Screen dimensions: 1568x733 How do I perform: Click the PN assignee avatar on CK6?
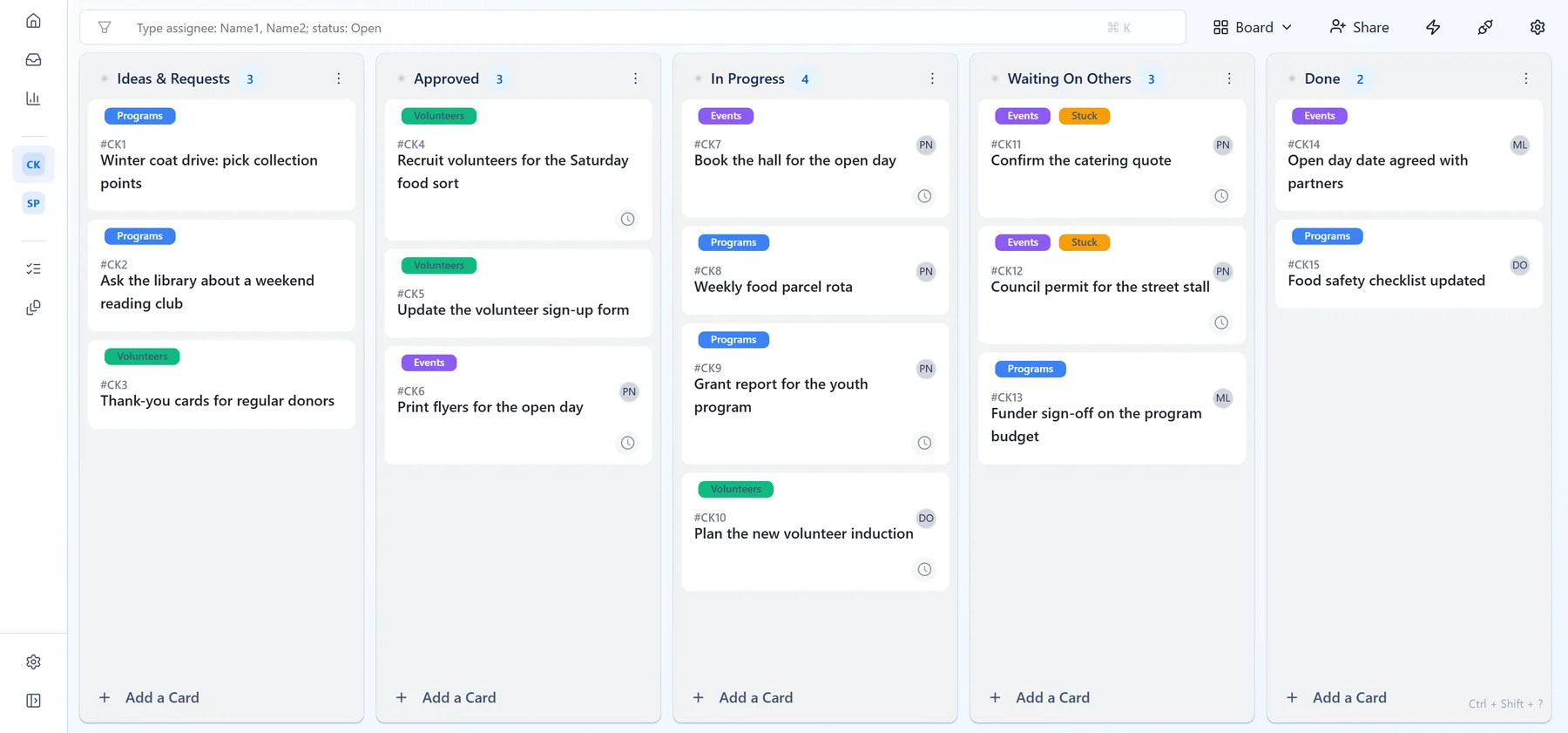pos(629,392)
